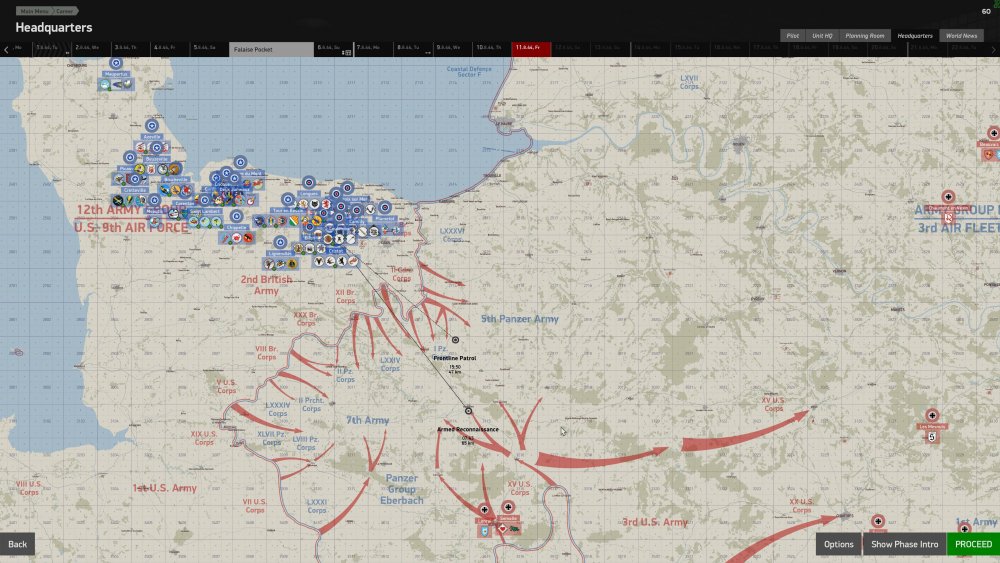This screenshot has width=1000, height=563.
Task: Click the Azeville airfield roundel icon
Action: 152,126
